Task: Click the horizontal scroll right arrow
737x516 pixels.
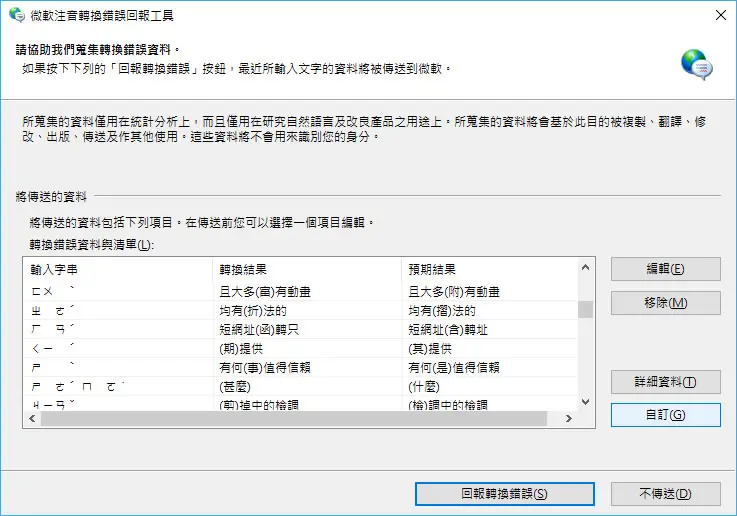Action: 569,418
